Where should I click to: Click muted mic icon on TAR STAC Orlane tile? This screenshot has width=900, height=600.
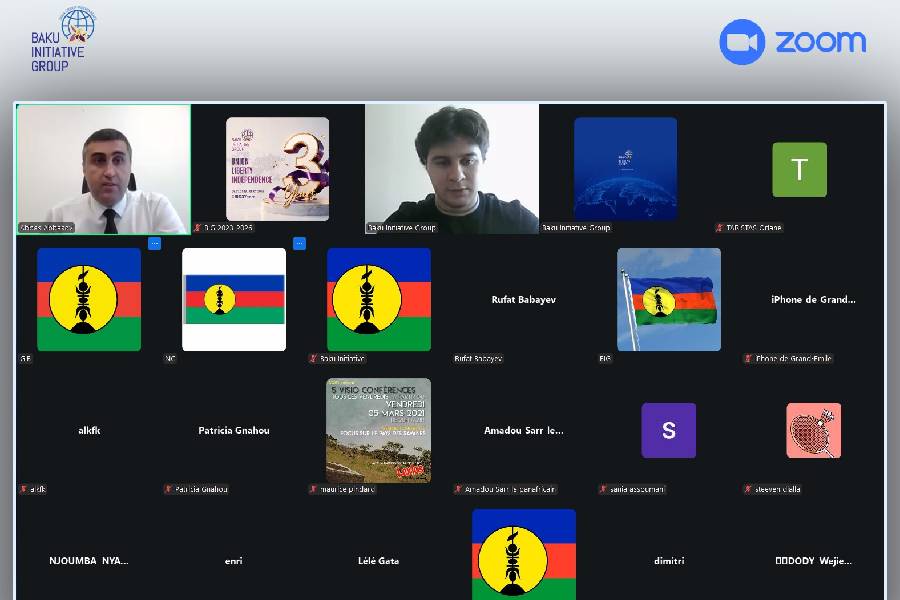coord(719,228)
